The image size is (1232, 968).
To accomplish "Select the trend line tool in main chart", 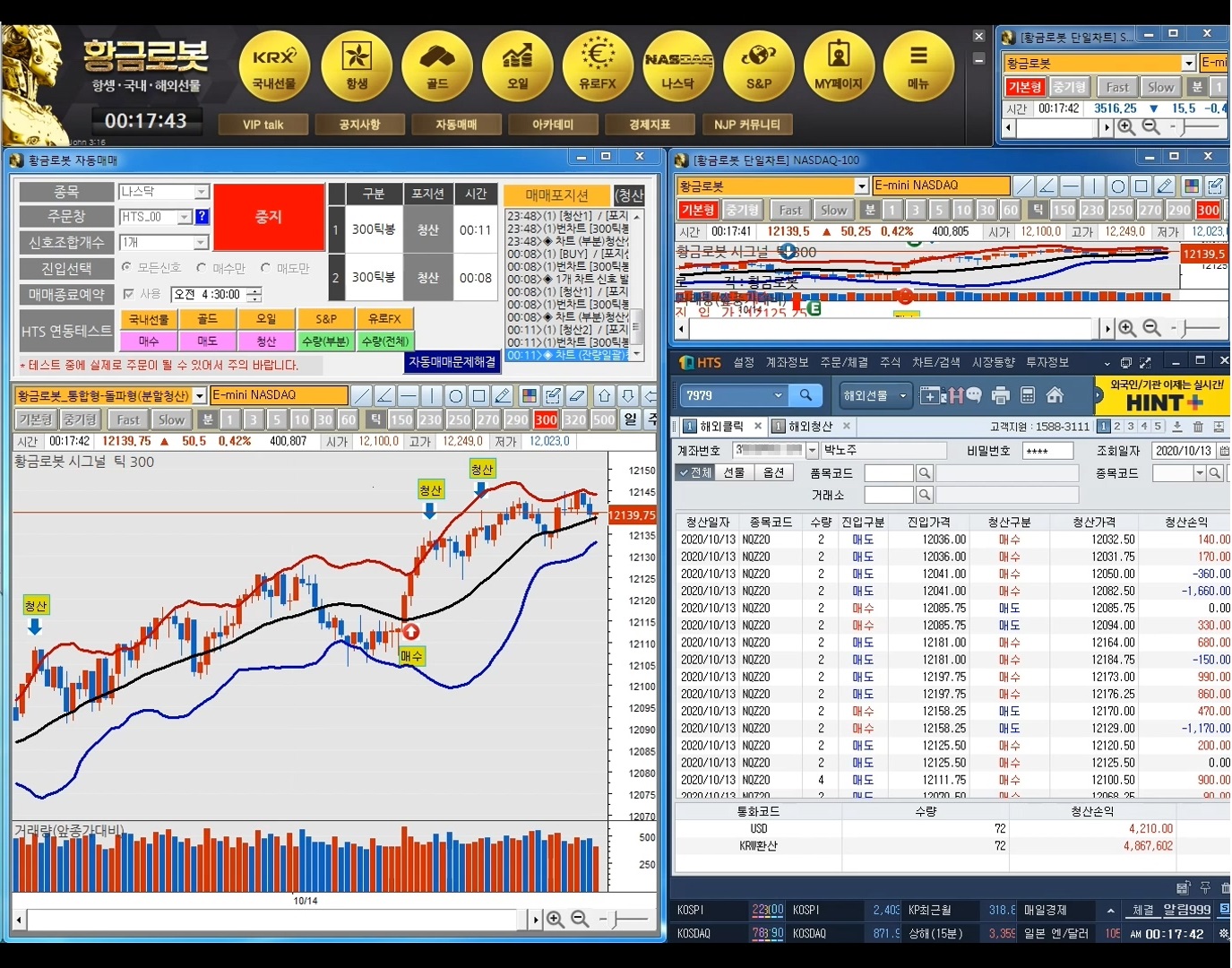I will pos(362,395).
